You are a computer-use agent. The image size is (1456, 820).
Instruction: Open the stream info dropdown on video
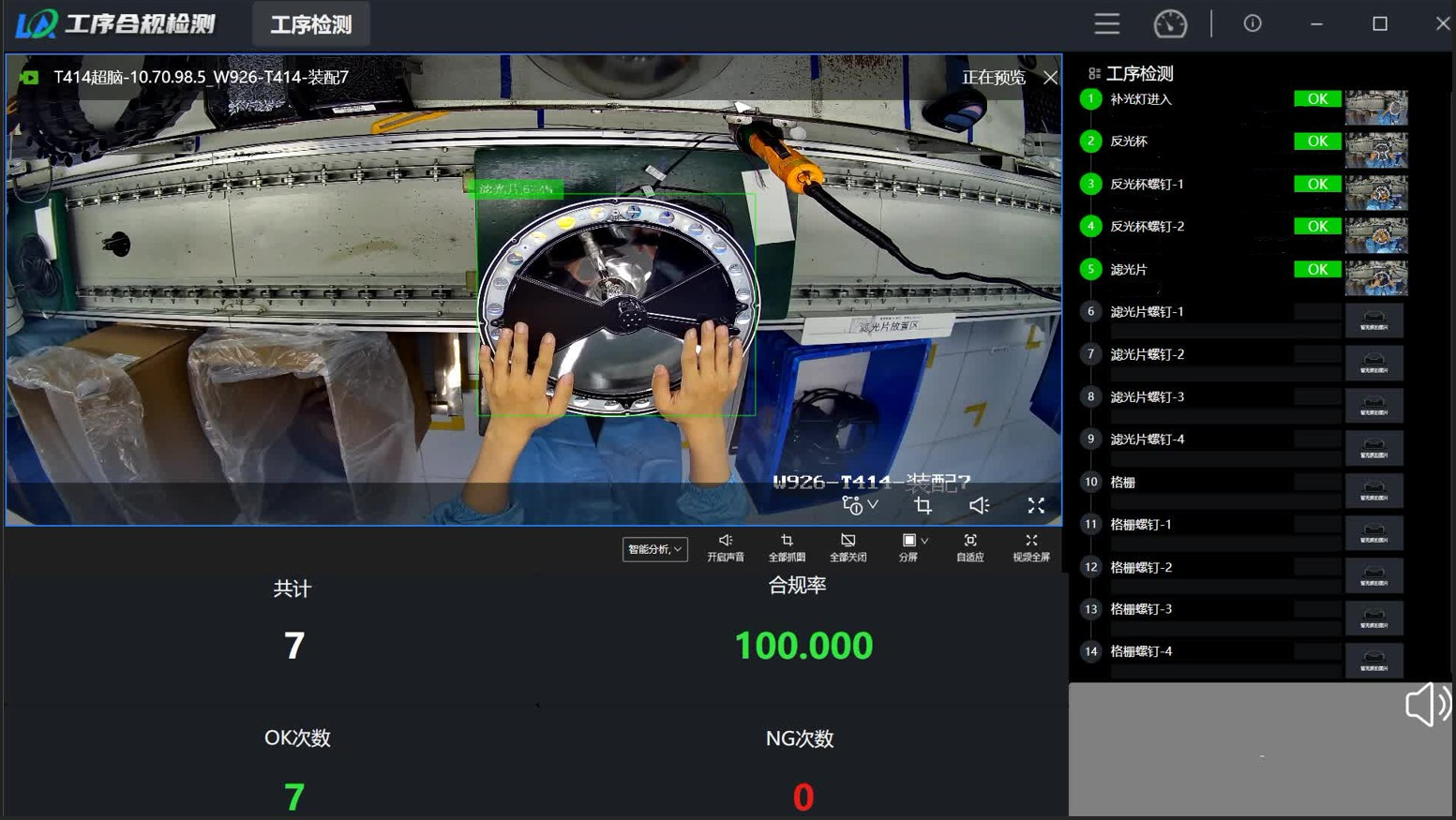point(859,506)
